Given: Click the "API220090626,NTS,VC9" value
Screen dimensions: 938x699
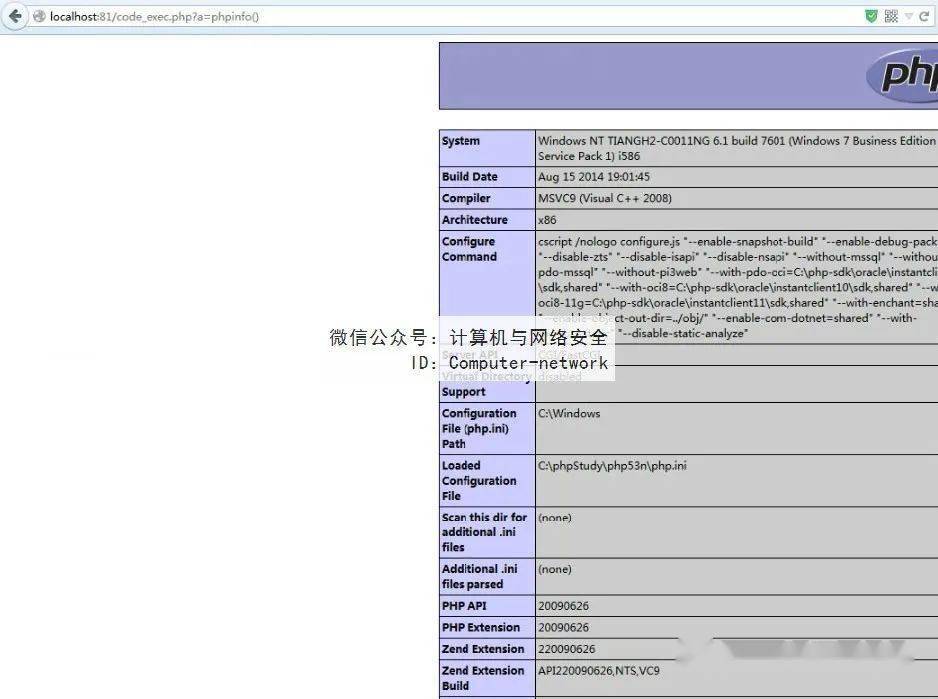Looking at the screenshot, I should coord(599,670).
